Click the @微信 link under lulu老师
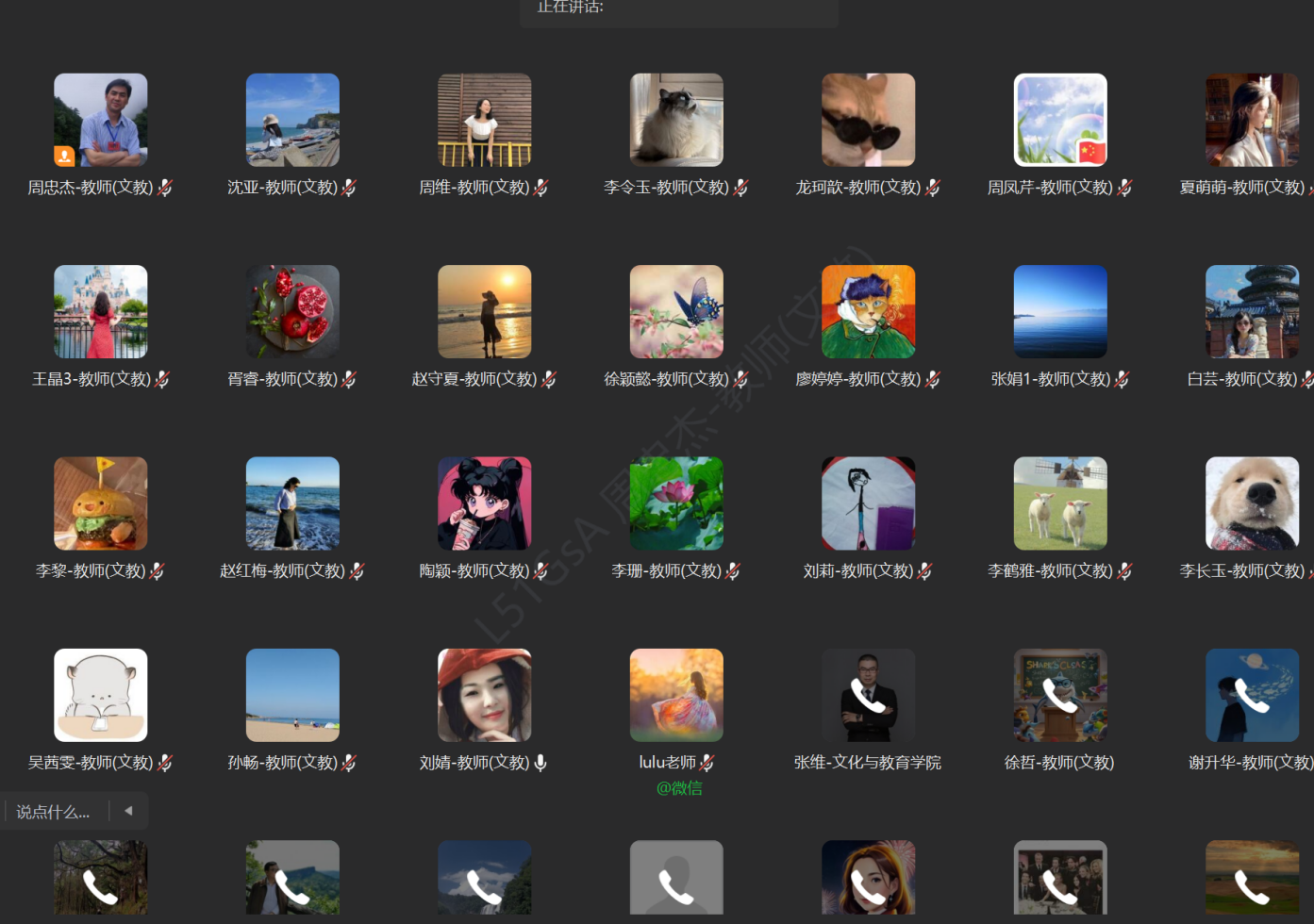 (678, 788)
